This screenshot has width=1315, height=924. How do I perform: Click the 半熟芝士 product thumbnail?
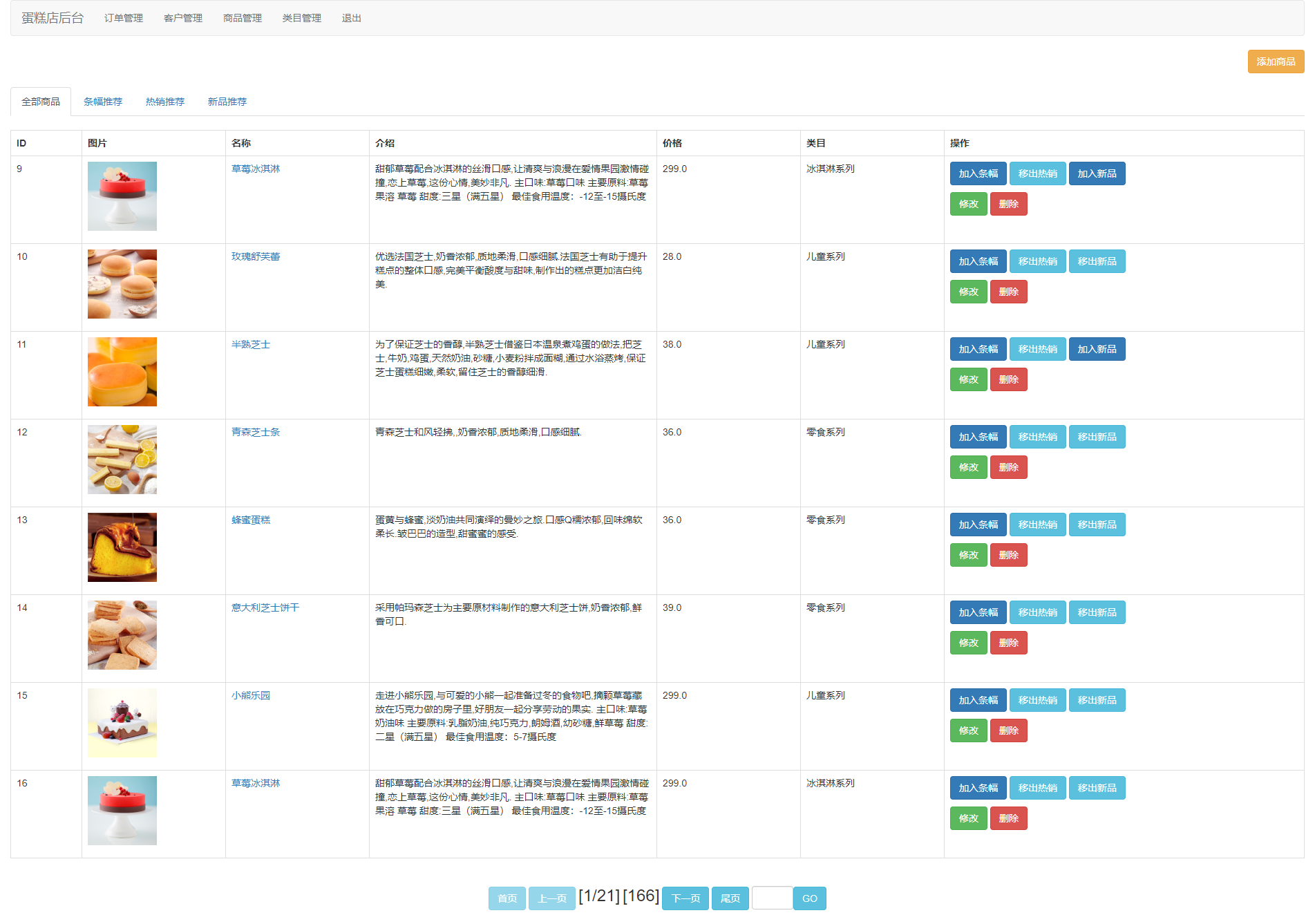(x=122, y=372)
